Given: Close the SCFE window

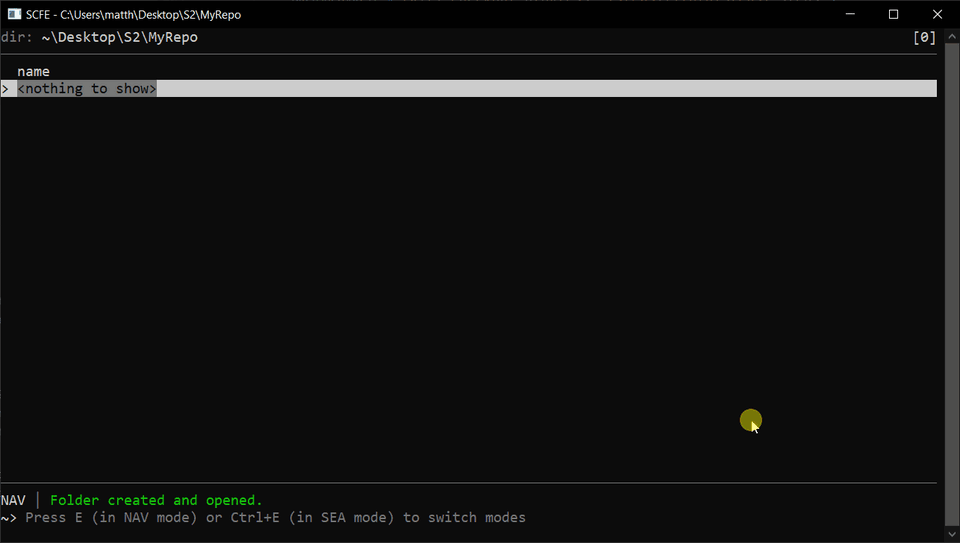Looking at the screenshot, I should [x=937, y=14].
